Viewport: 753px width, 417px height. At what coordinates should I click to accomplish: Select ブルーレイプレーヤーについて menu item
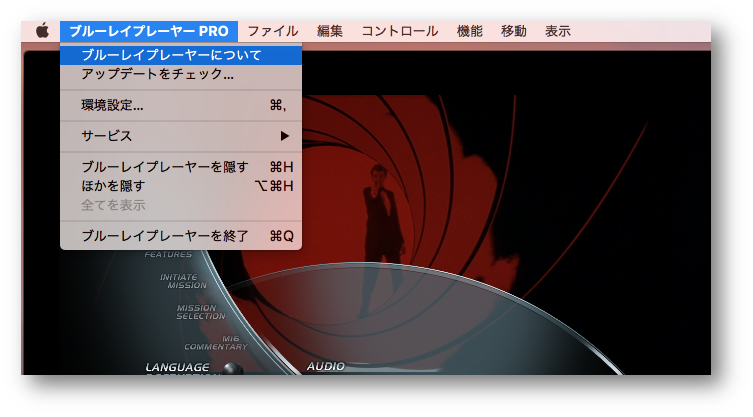tap(181, 55)
